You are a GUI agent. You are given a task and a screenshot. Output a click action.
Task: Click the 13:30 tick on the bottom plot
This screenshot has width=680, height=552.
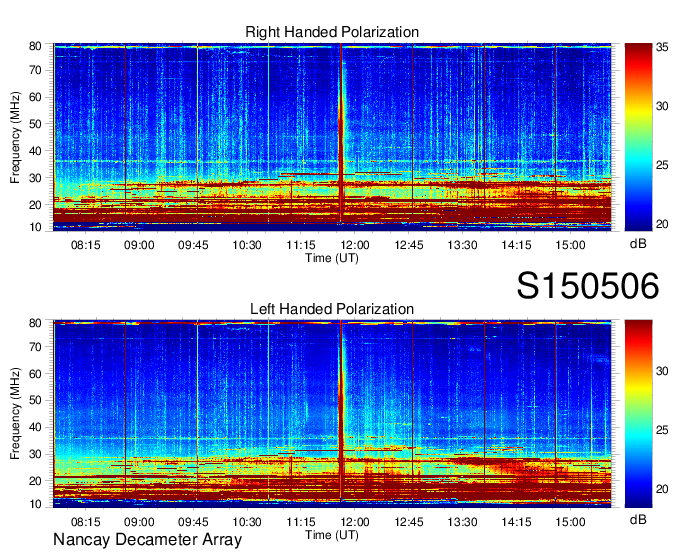(x=462, y=522)
